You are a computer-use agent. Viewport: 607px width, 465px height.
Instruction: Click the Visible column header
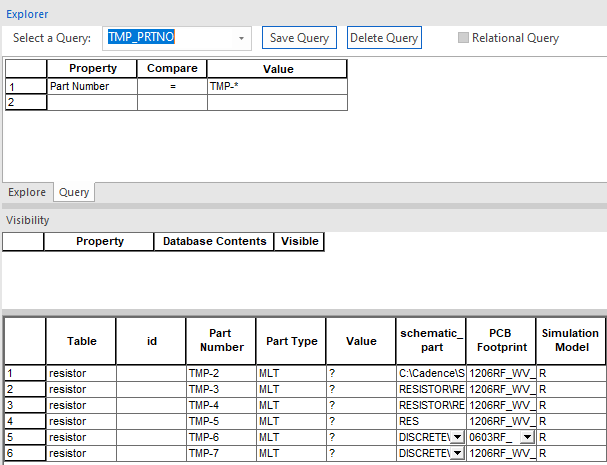pos(299,241)
